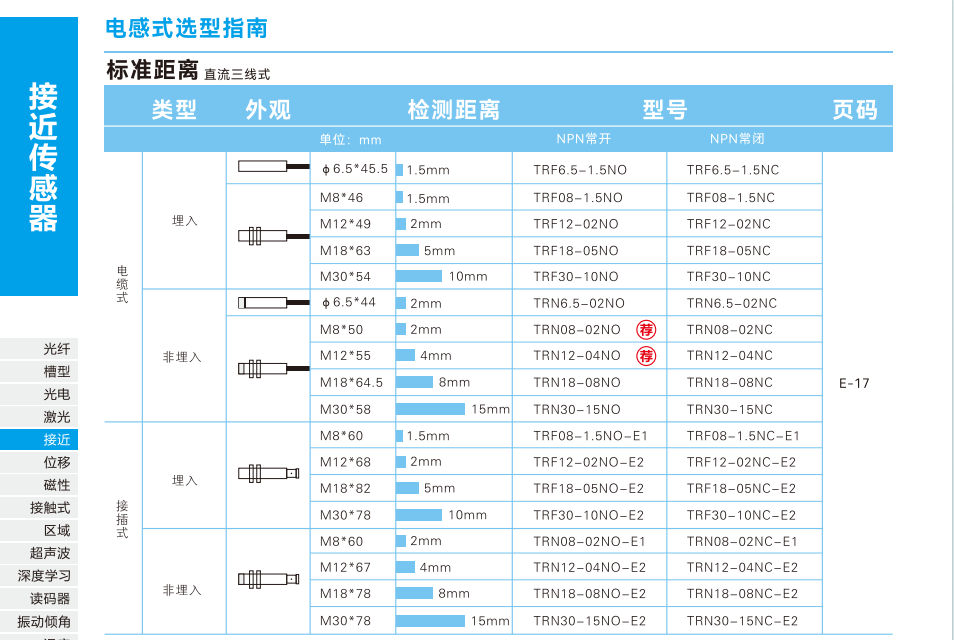Image resolution: width=954 pixels, height=640 pixels.
Task: Go to the 超声波 category
Action: click(50, 553)
